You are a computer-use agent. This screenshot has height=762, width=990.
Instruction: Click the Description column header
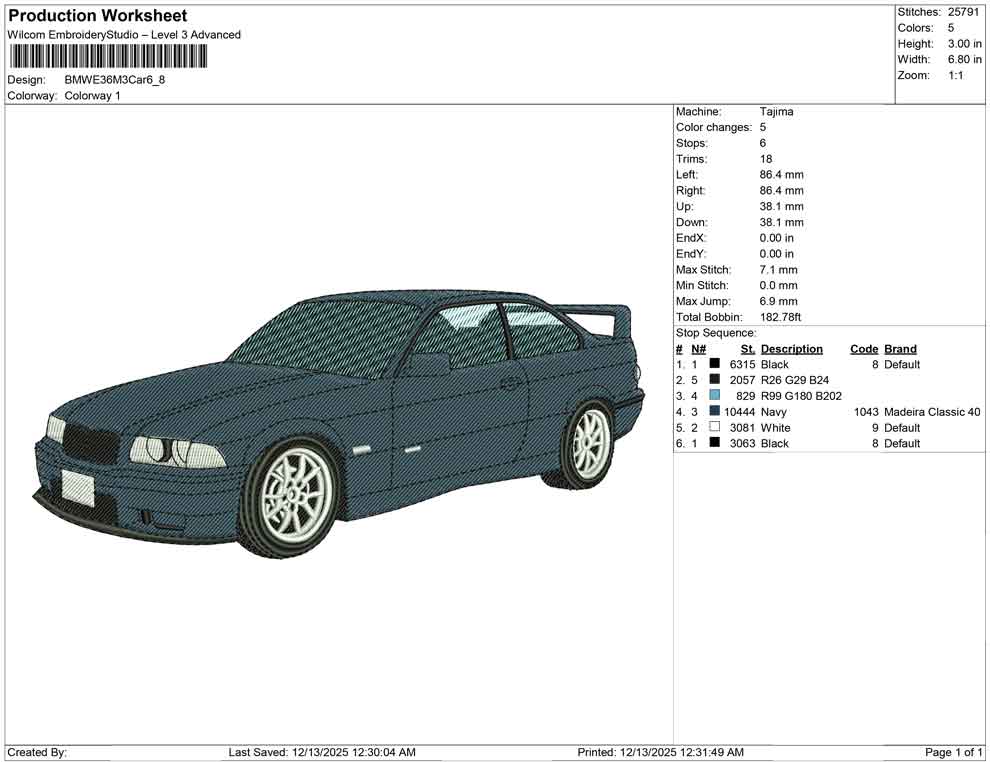(x=792, y=348)
